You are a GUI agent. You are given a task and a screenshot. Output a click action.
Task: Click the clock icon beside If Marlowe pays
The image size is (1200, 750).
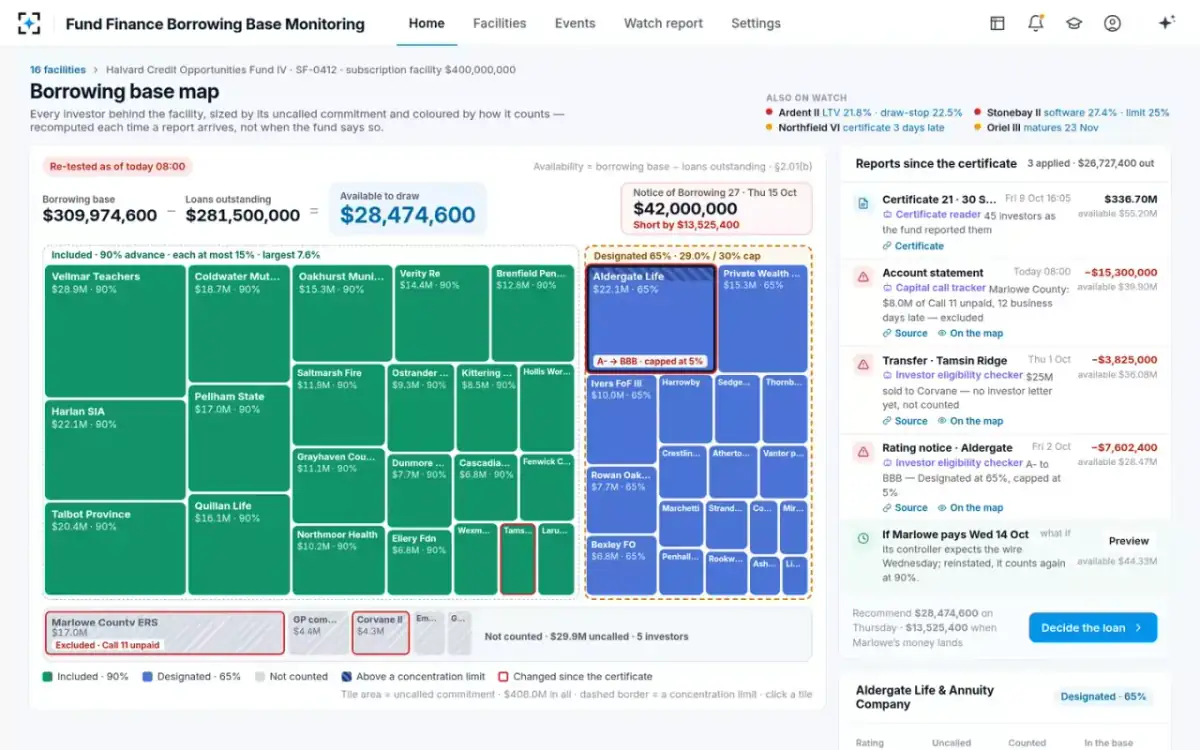pyautogui.click(x=863, y=538)
